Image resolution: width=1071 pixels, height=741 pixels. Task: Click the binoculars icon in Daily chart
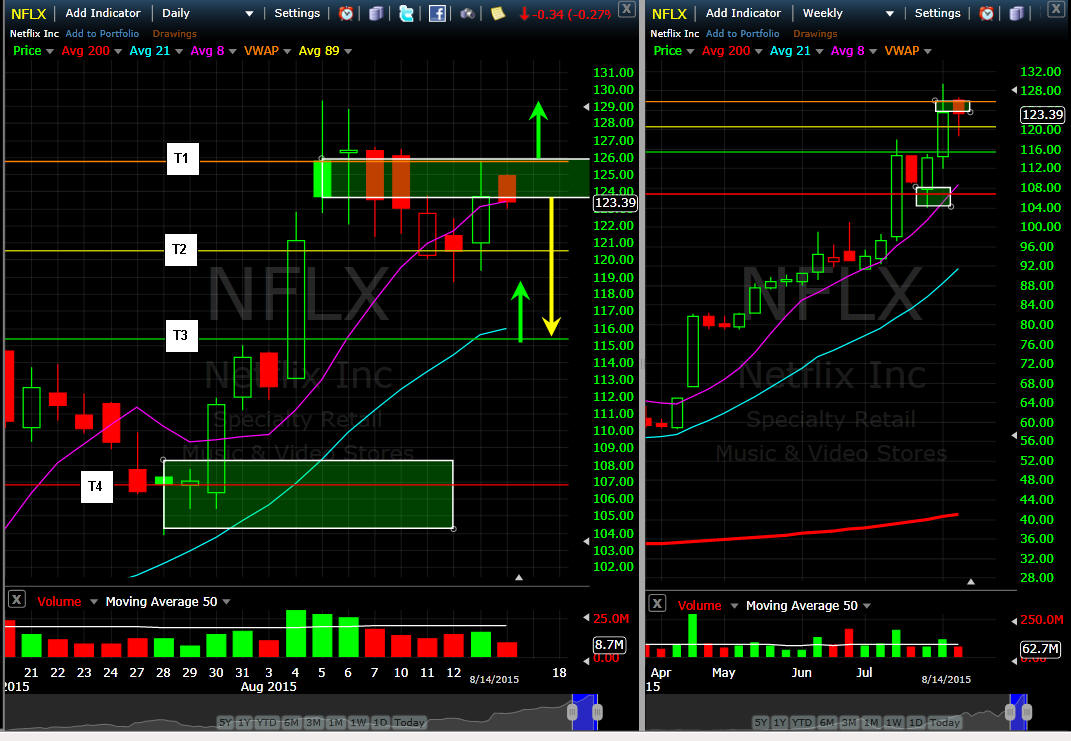(x=467, y=13)
